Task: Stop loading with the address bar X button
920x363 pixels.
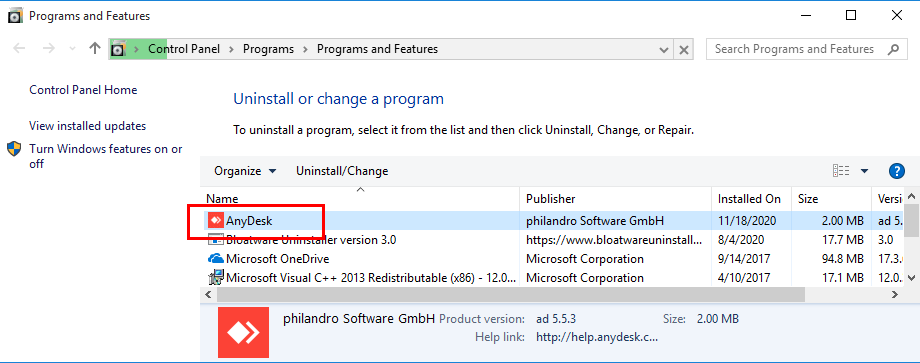Action: 683,49
